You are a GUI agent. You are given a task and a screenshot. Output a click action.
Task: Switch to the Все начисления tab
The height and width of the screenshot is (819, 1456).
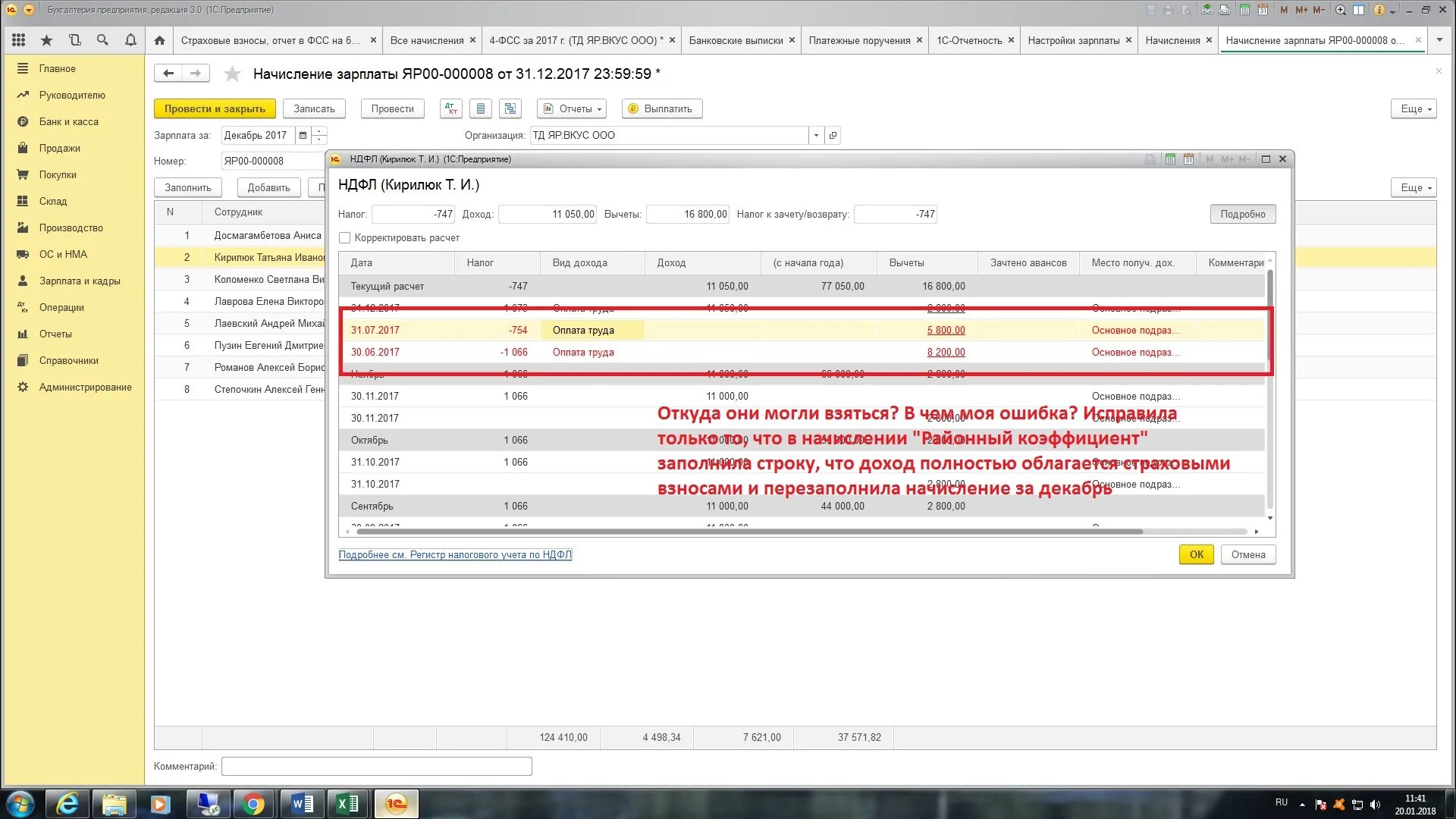click(x=427, y=40)
